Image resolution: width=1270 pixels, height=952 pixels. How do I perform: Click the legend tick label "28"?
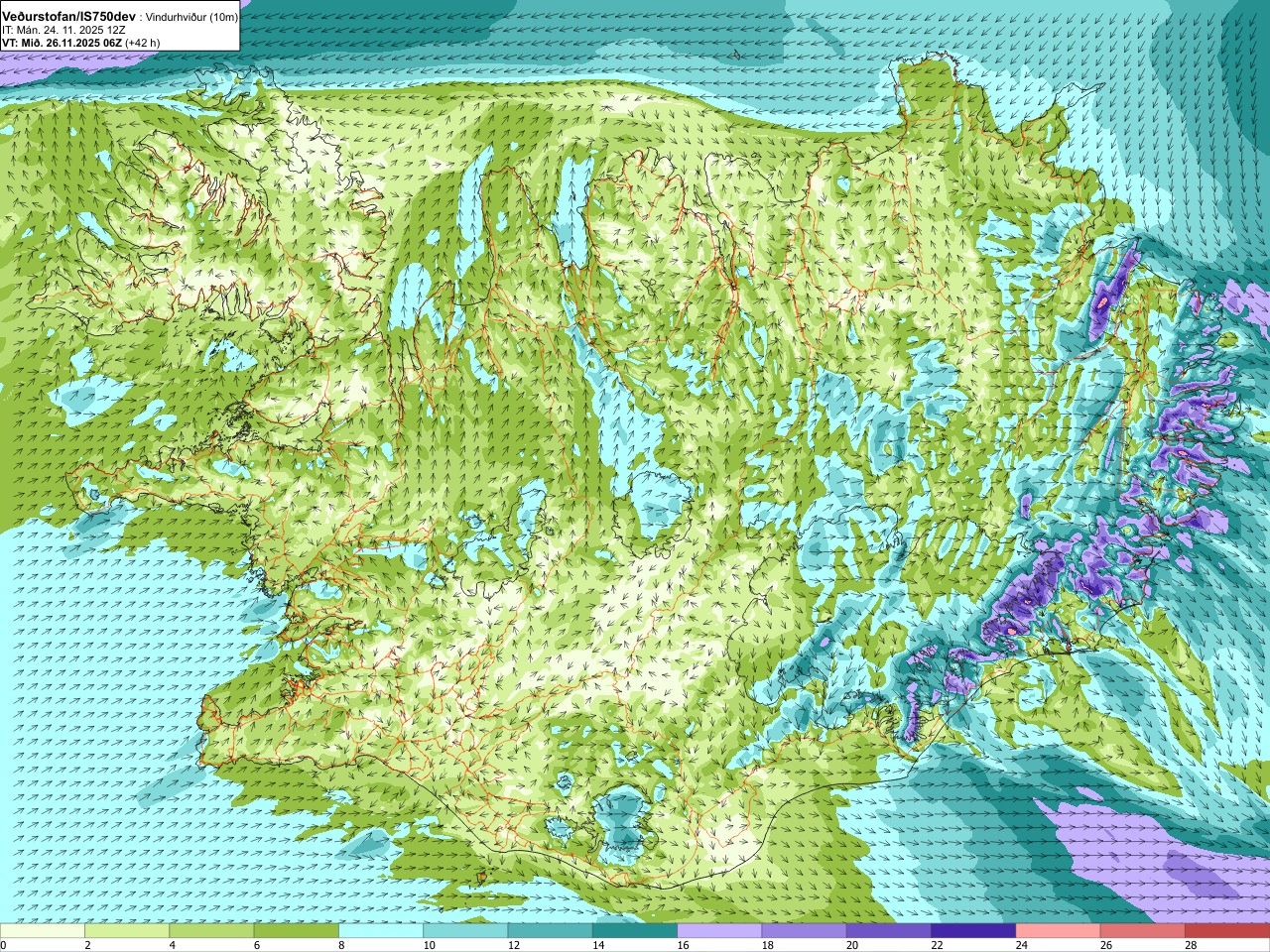(x=1192, y=945)
